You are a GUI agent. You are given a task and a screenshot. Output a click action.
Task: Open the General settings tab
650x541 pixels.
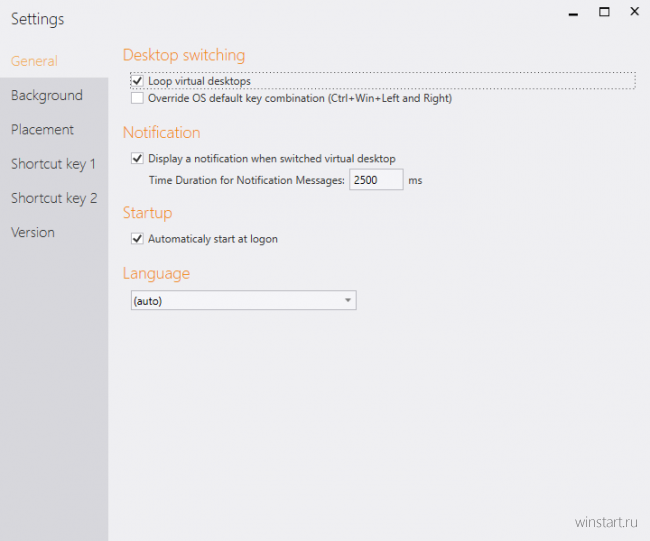click(34, 61)
